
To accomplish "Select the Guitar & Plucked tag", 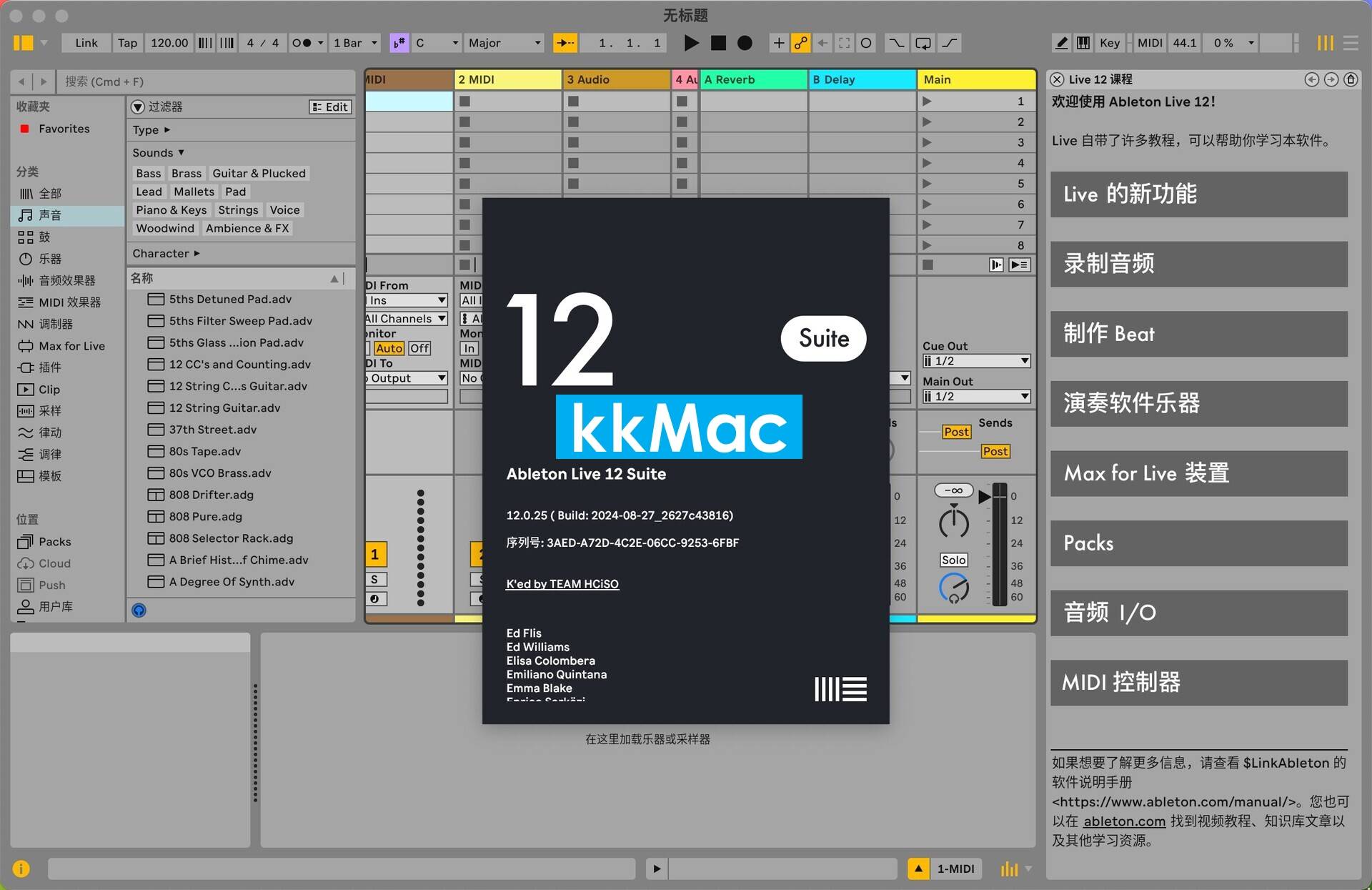I will 259,174.
